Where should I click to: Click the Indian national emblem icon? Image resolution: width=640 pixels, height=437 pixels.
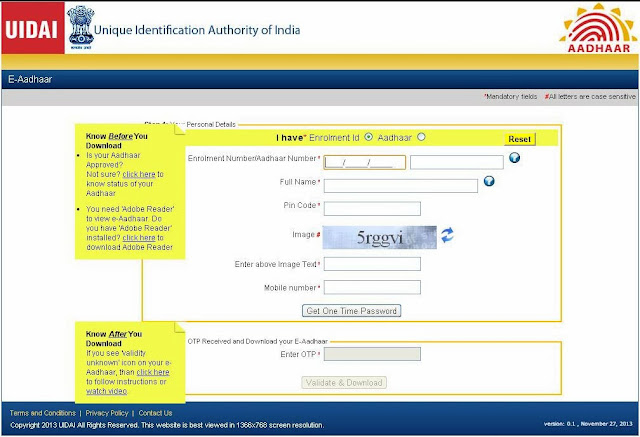pos(81,27)
